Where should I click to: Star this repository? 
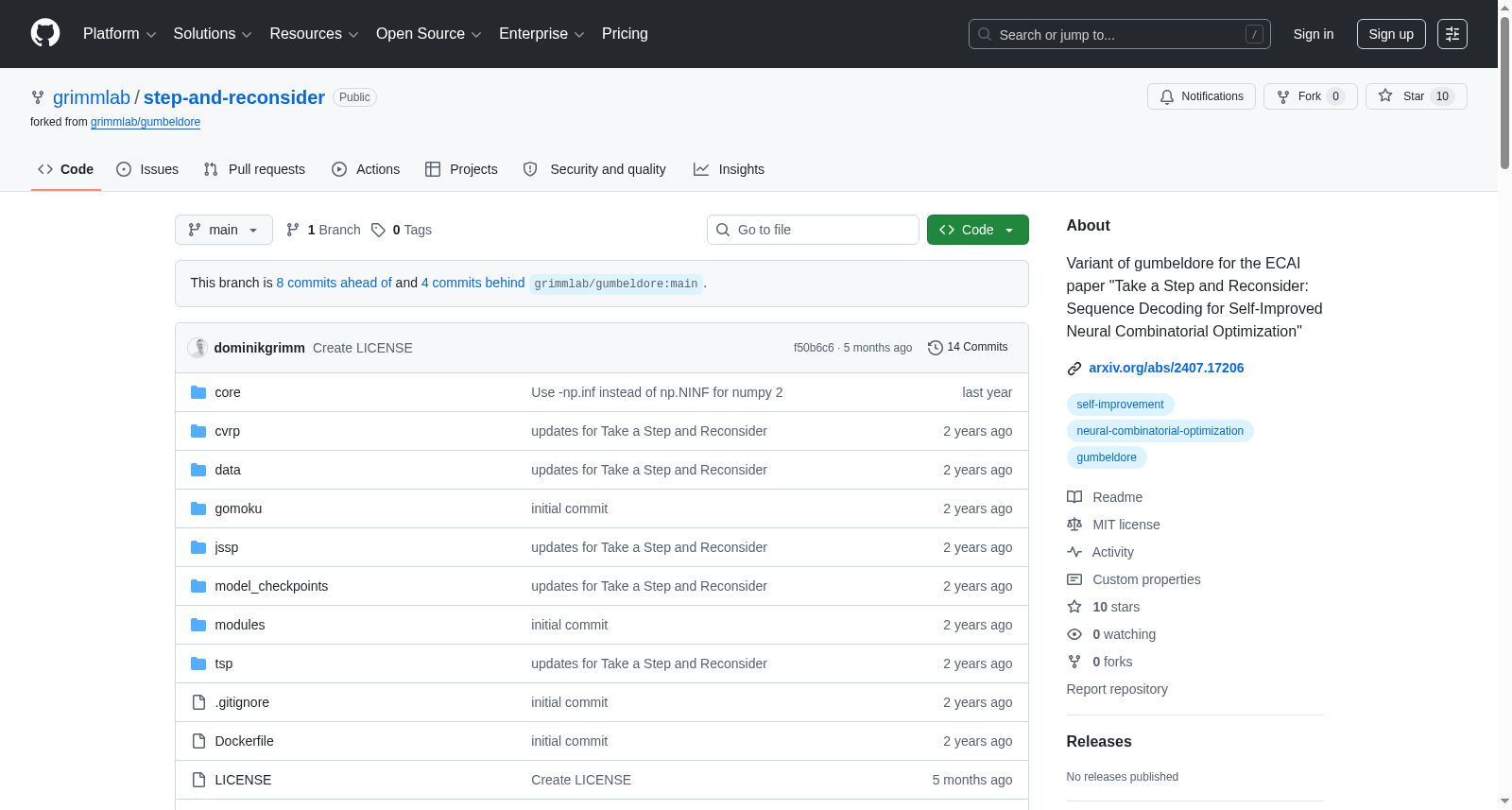click(x=1416, y=96)
